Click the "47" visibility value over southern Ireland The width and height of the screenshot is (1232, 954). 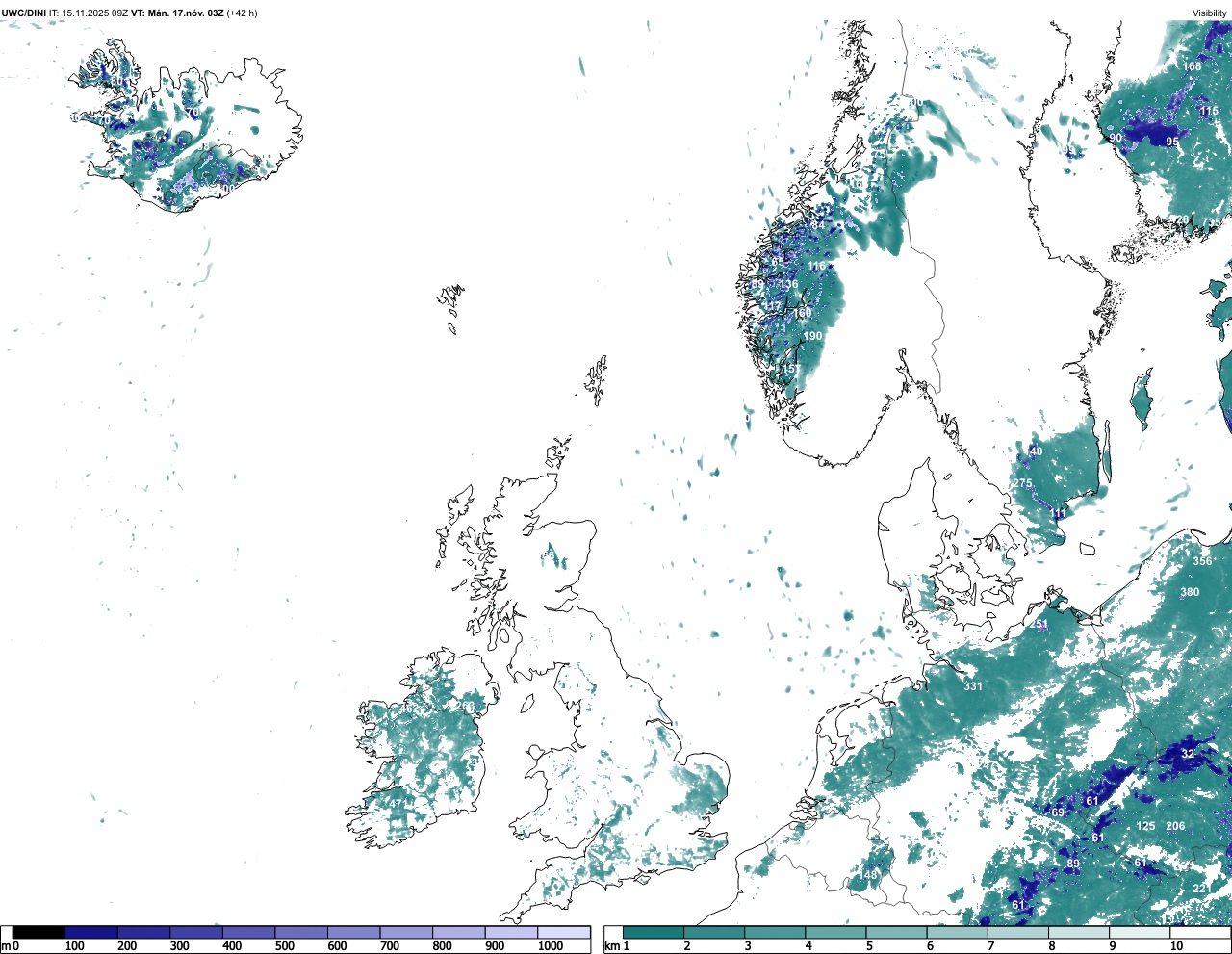(x=396, y=804)
